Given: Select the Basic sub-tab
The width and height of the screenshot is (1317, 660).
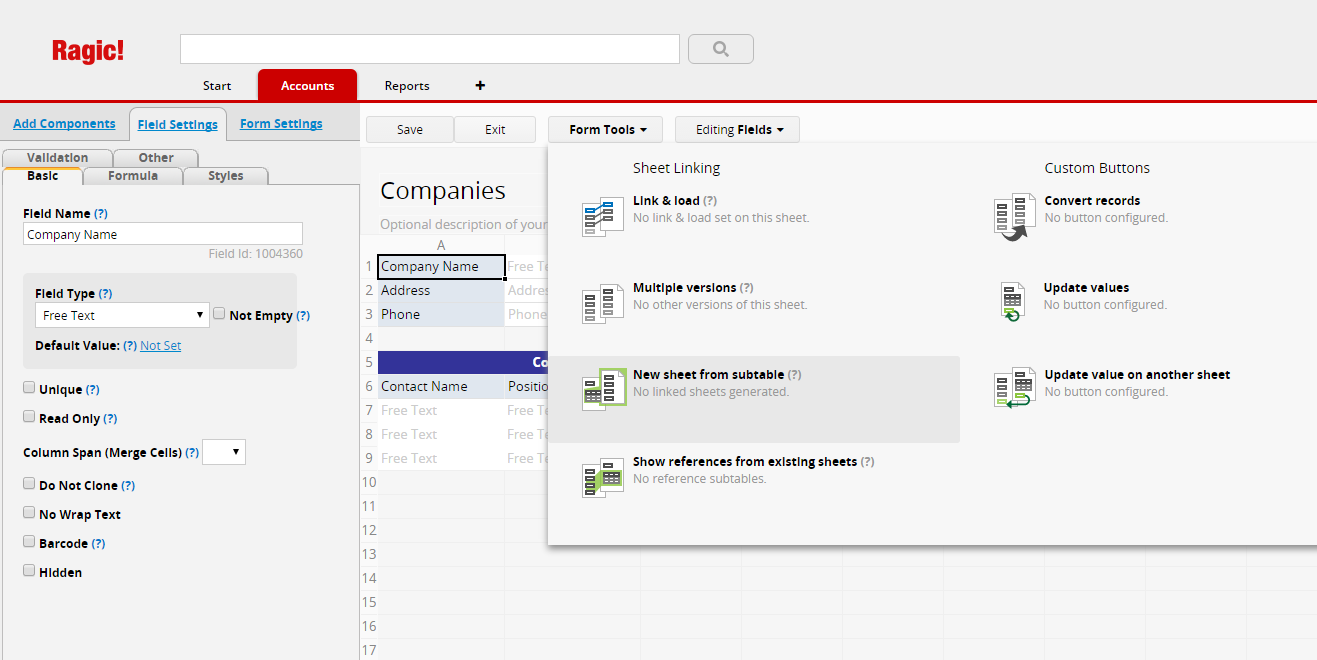Looking at the screenshot, I should point(42,176).
